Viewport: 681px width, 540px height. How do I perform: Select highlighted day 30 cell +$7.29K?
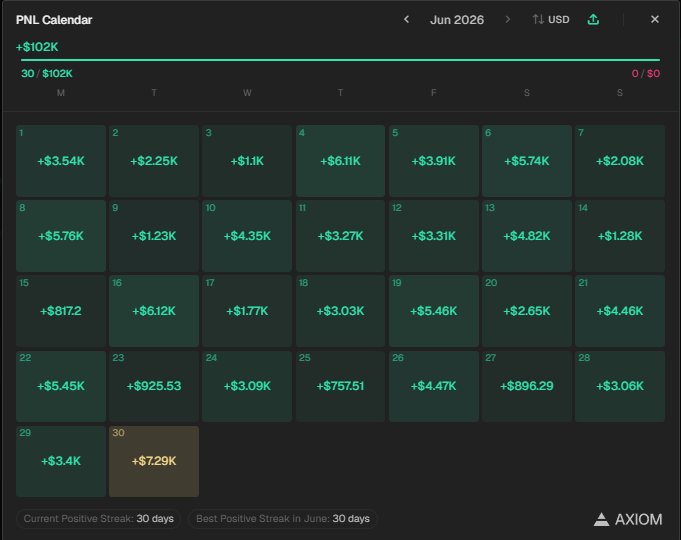tap(154, 461)
